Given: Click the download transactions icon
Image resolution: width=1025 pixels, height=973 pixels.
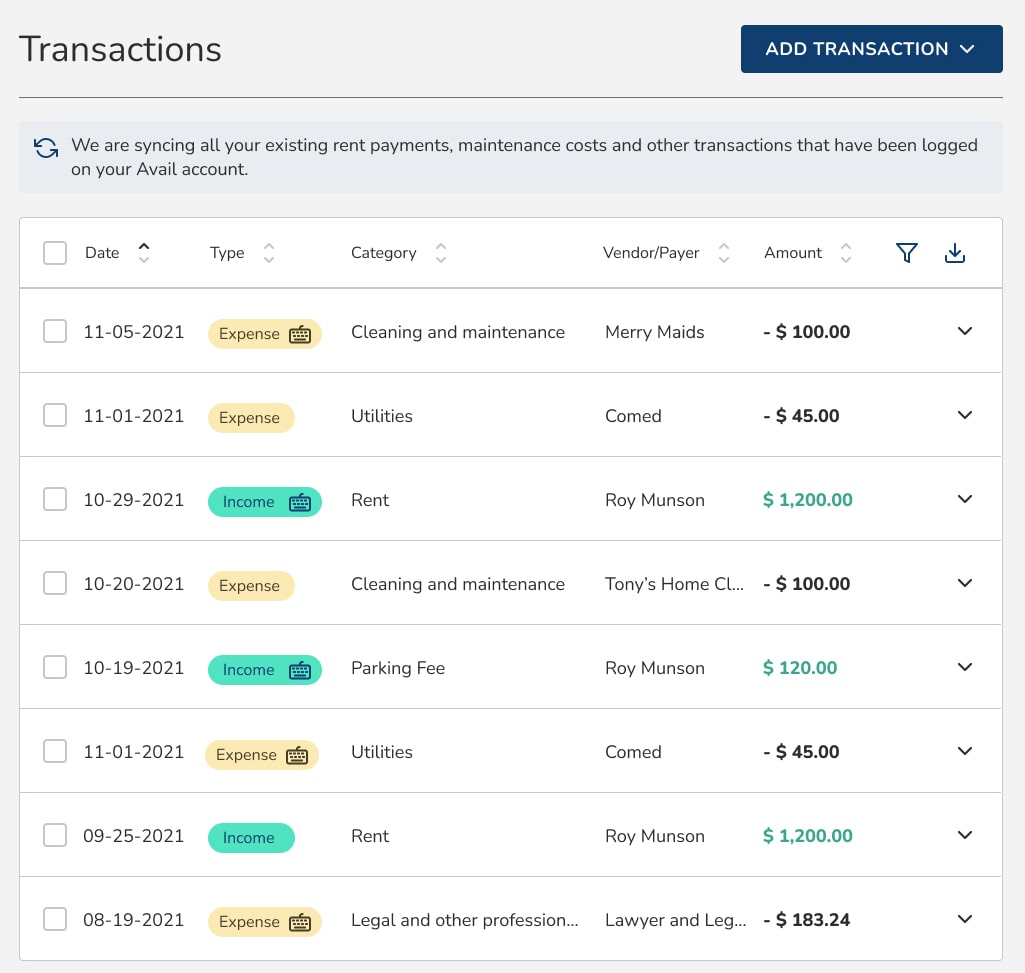Looking at the screenshot, I should tap(954, 253).
